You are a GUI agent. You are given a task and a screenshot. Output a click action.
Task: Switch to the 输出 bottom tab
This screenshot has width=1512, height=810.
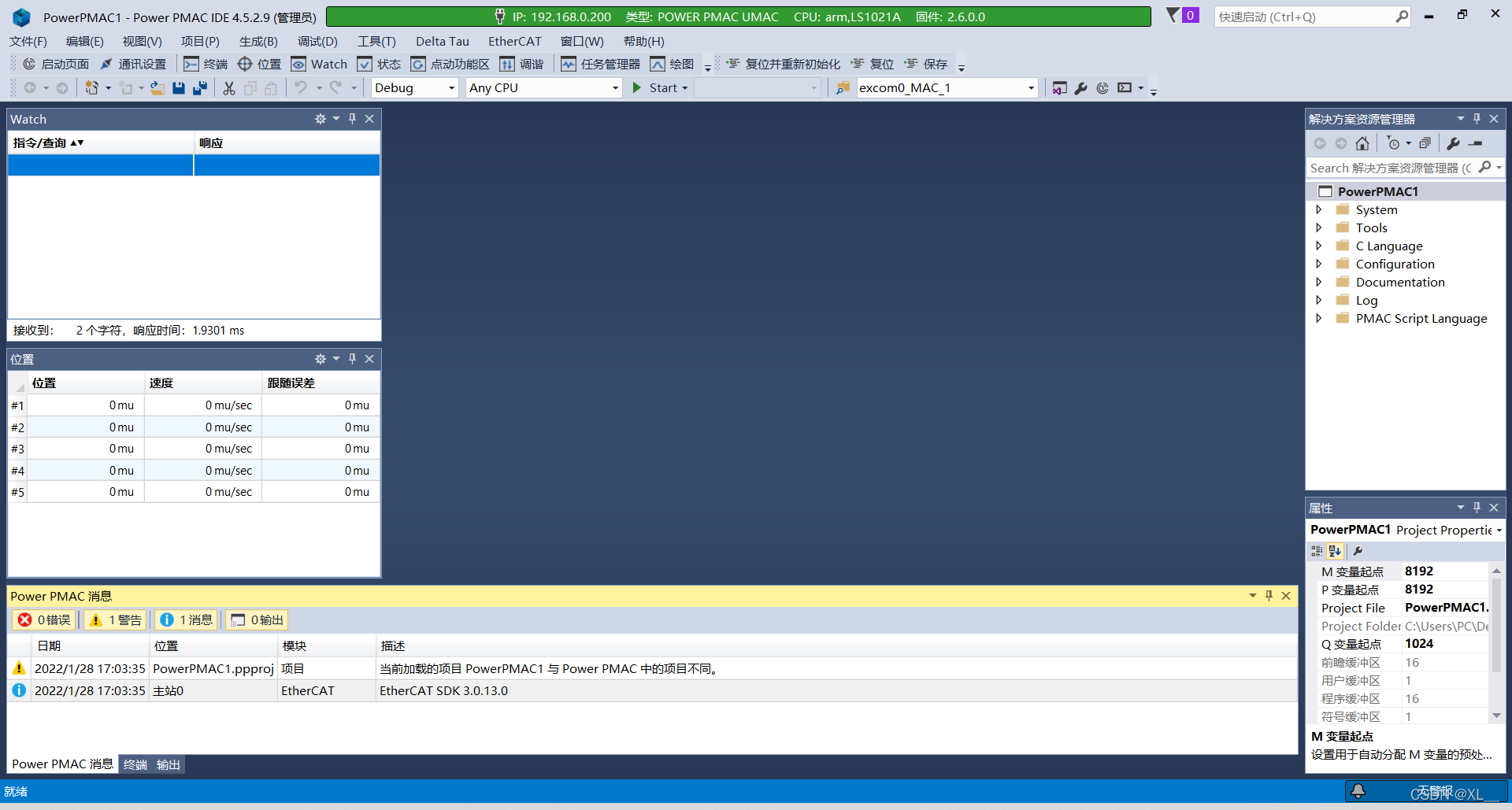click(x=169, y=764)
